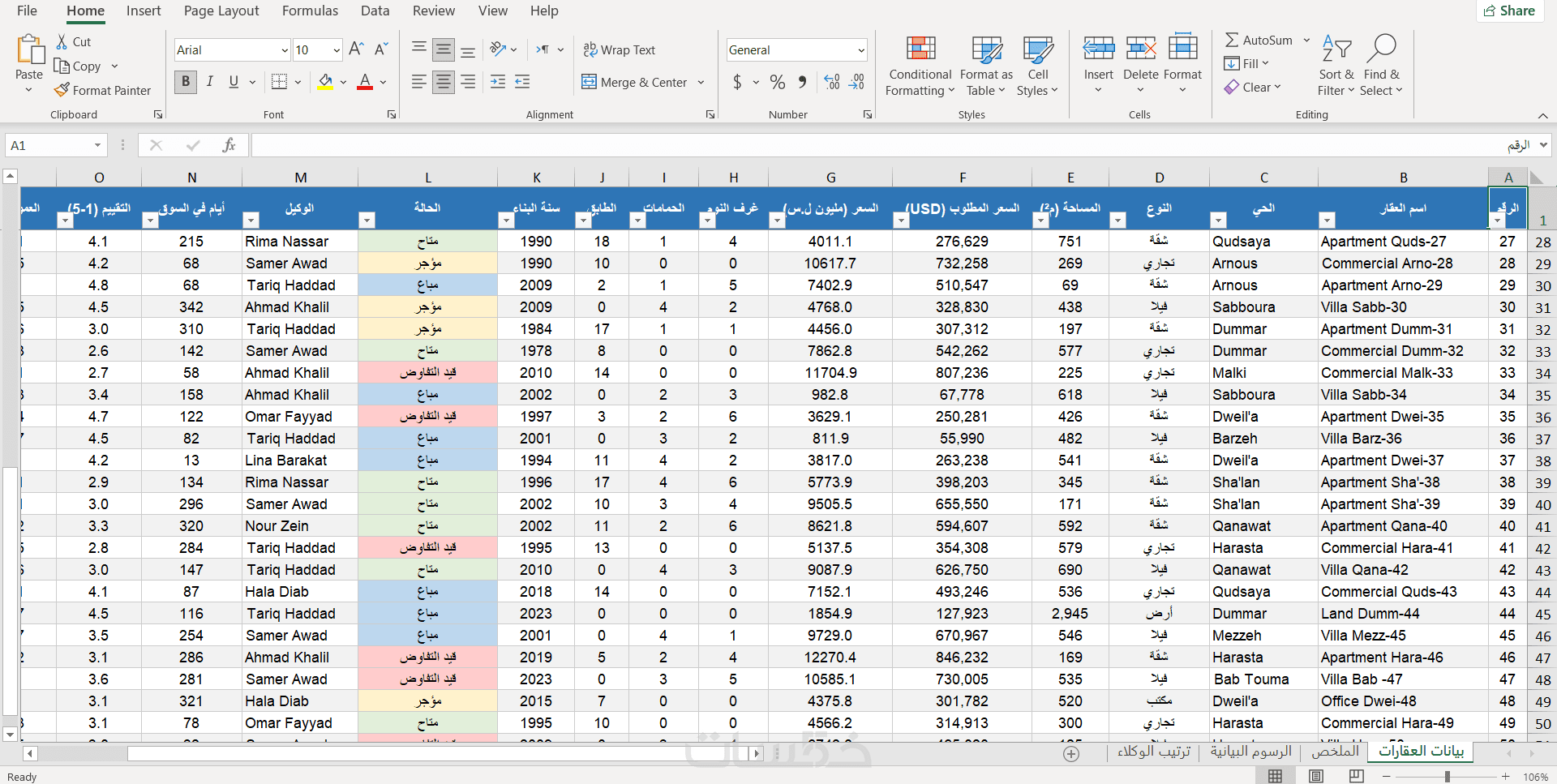Toggle Align Right

(x=468, y=82)
